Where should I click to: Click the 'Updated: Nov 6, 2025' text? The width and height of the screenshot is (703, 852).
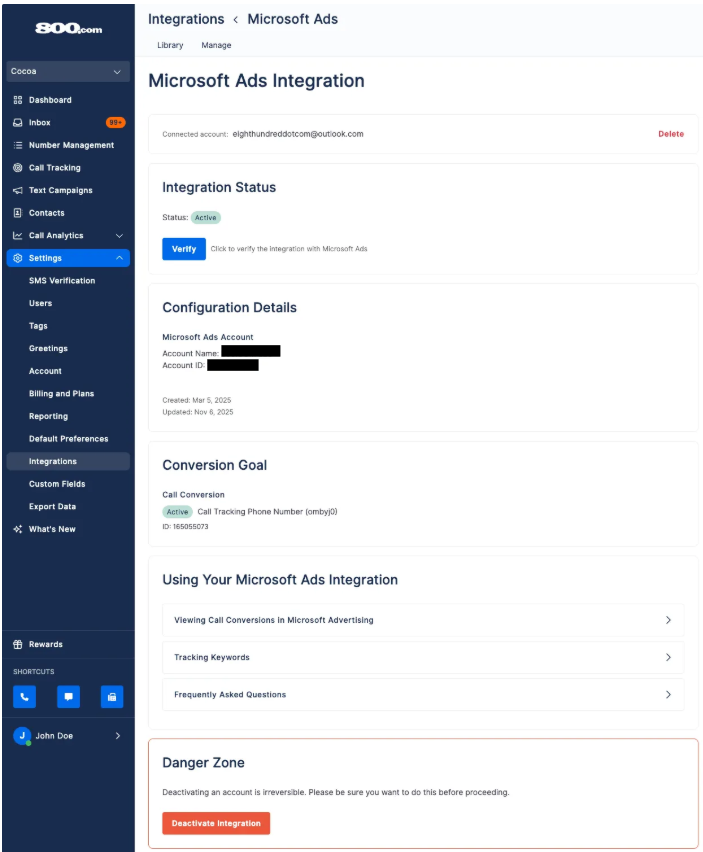click(x=198, y=412)
